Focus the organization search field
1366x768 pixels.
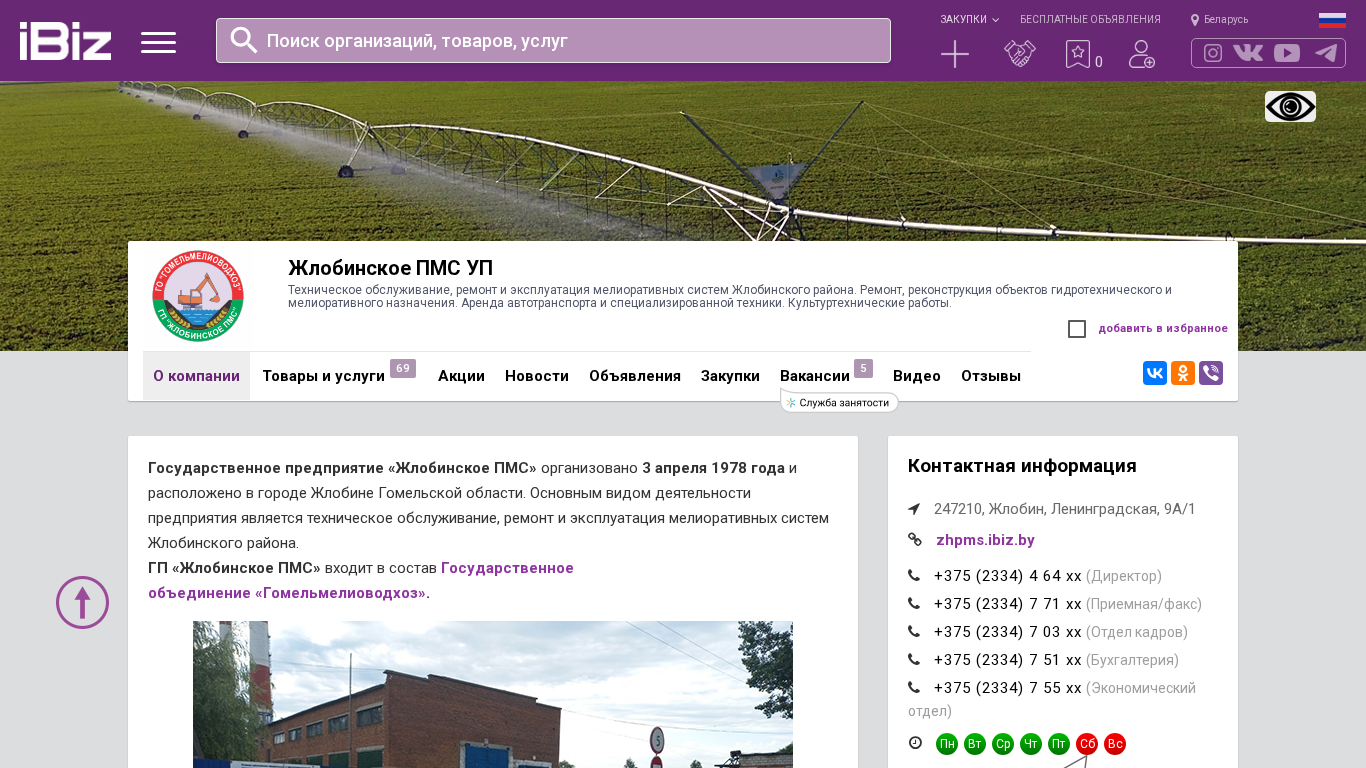(553, 40)
